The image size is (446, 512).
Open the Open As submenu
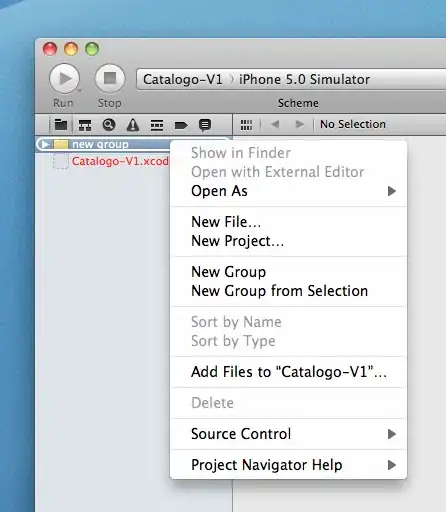coord(288,191)
